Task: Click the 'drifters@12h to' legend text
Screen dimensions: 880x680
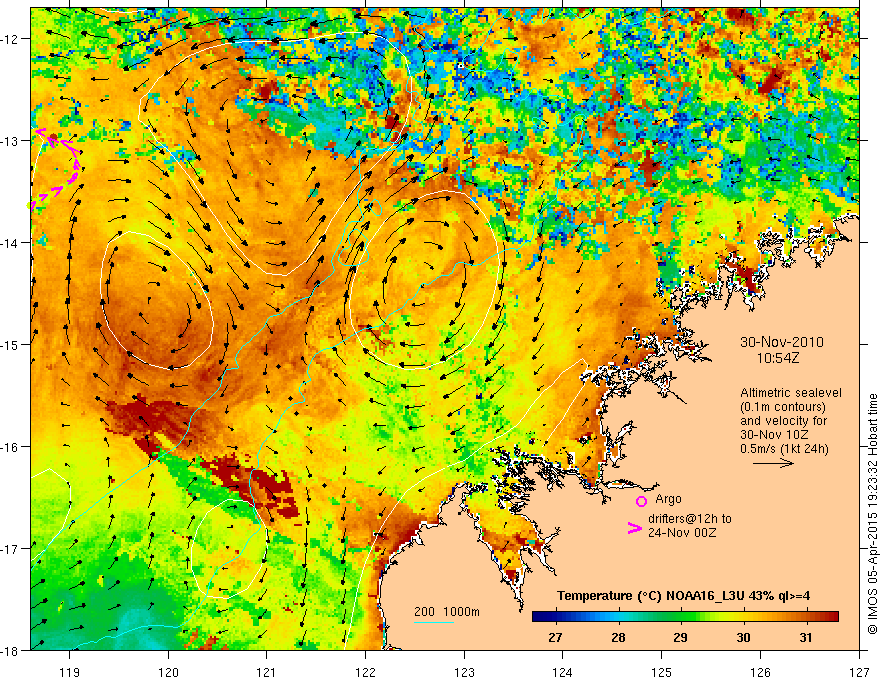Action: [690, 519]
